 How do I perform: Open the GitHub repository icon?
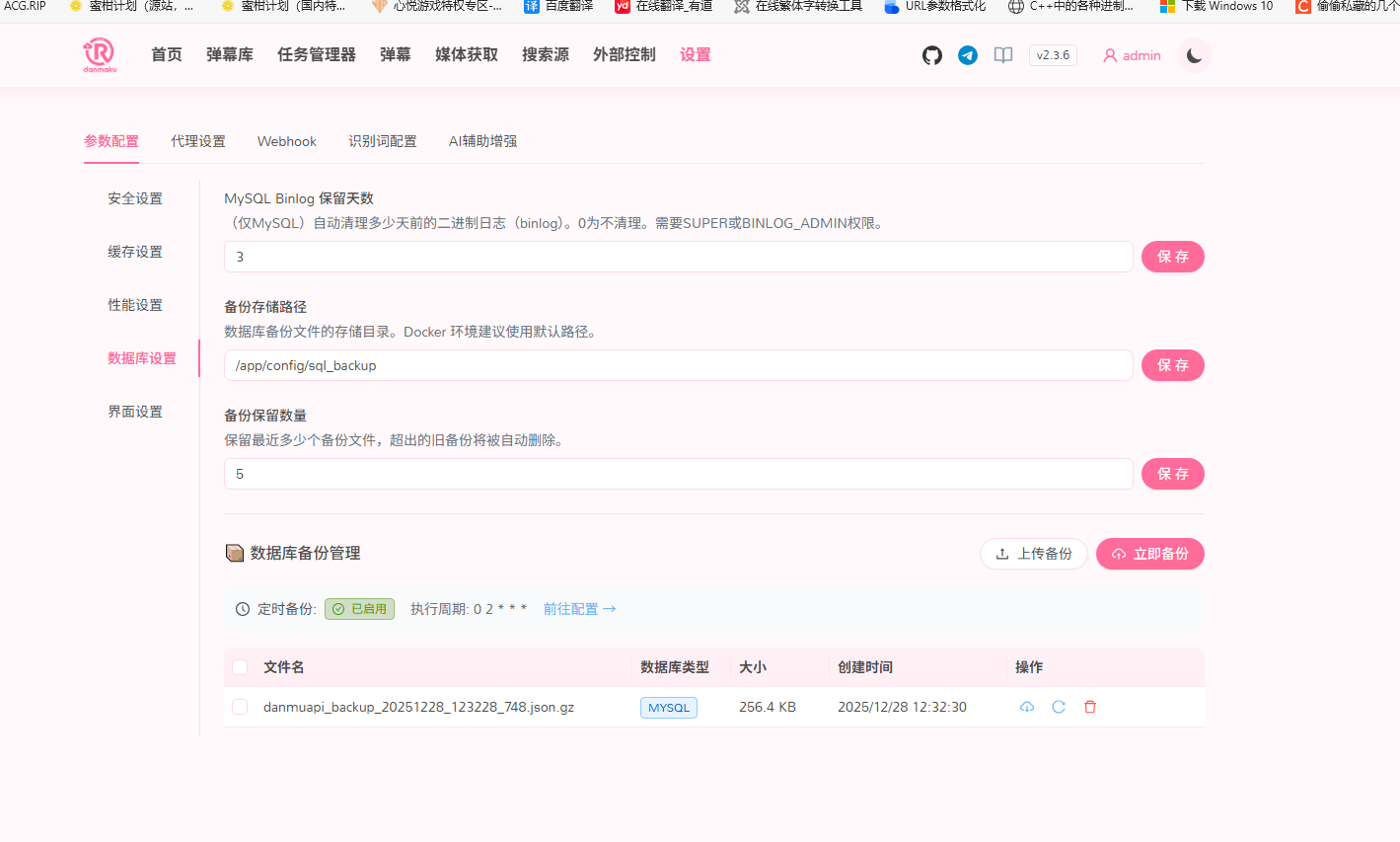coord(931,55)
